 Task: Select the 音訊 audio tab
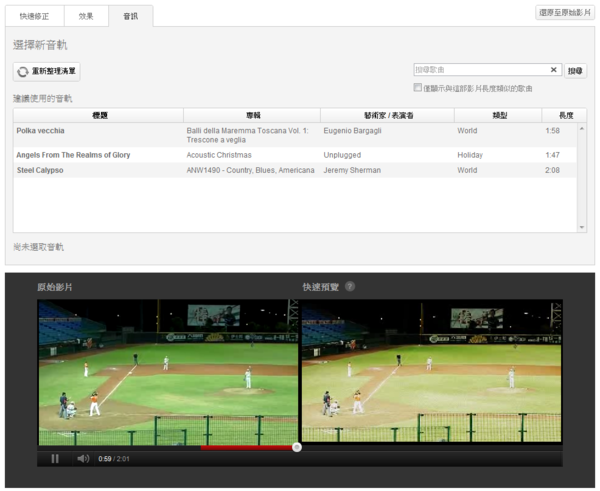131,16
